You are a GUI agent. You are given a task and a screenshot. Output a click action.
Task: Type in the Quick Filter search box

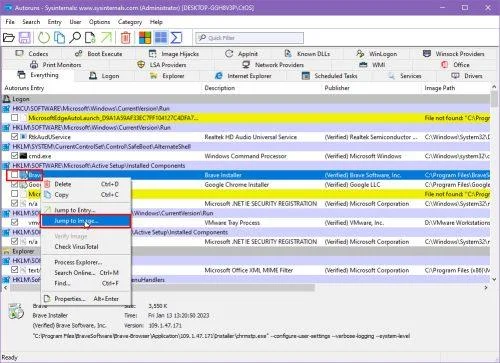[x=249, y=38]
